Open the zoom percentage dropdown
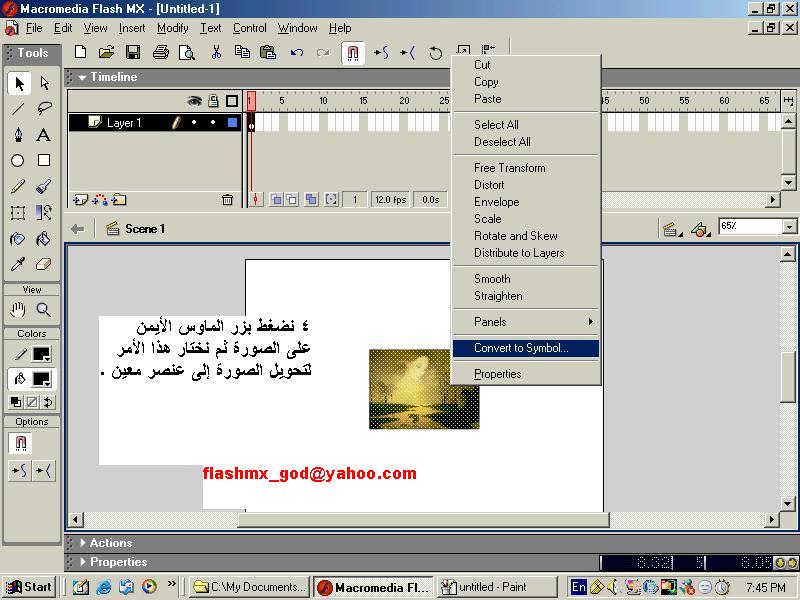This screenshot has width=800, height=600. 789,227
